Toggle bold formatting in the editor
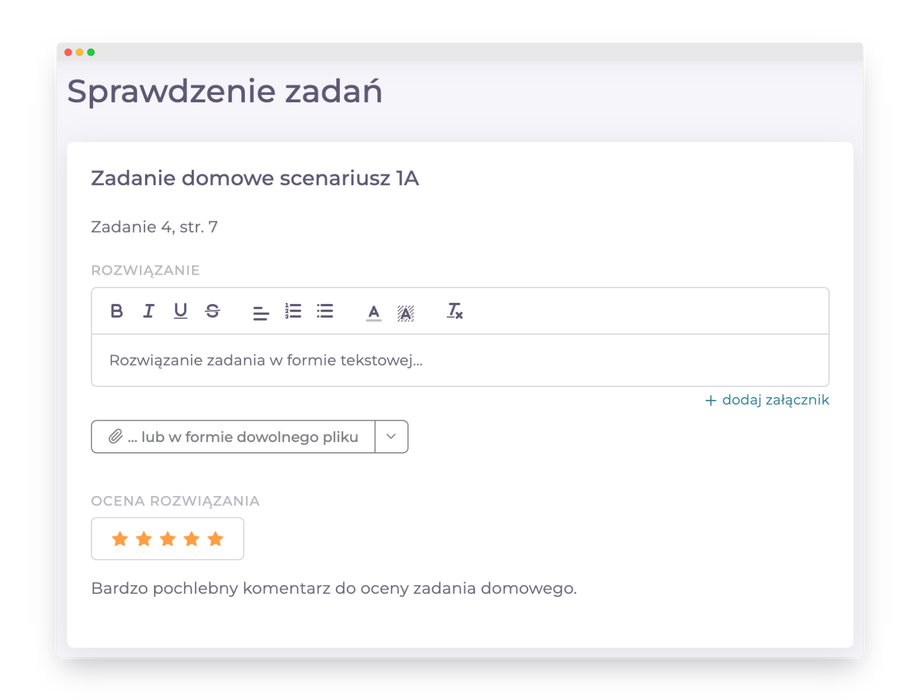 pos(117,311)
